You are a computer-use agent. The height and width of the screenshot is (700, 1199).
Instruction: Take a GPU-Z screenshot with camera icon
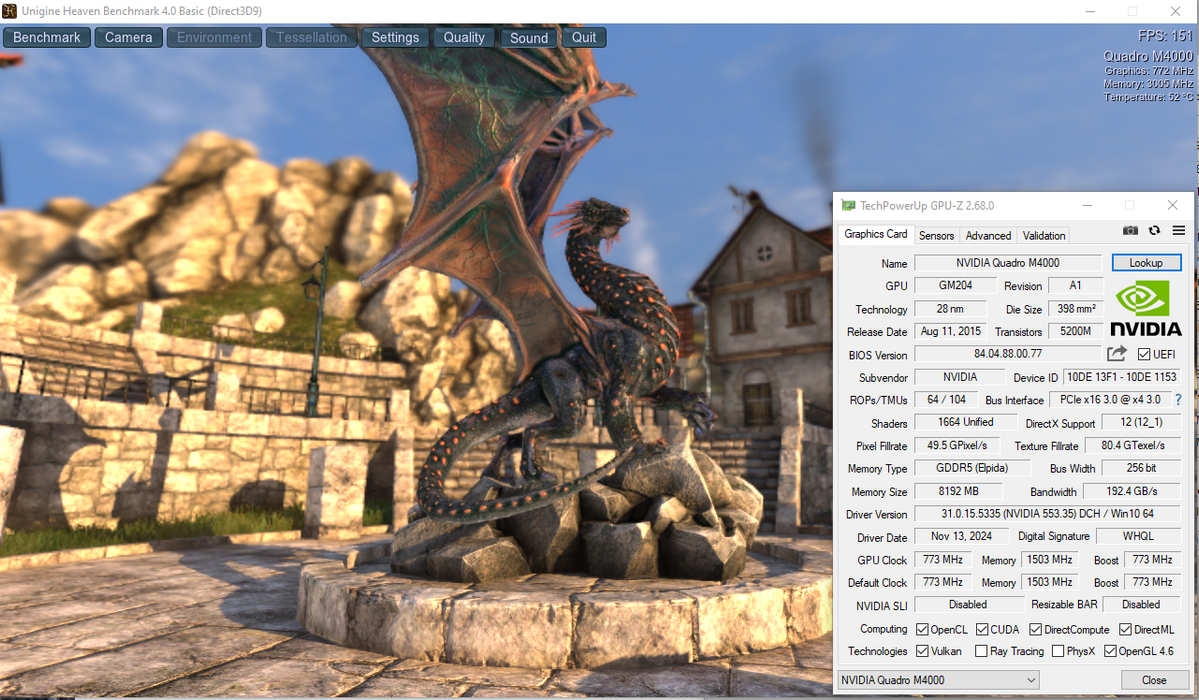[1130, 231]
